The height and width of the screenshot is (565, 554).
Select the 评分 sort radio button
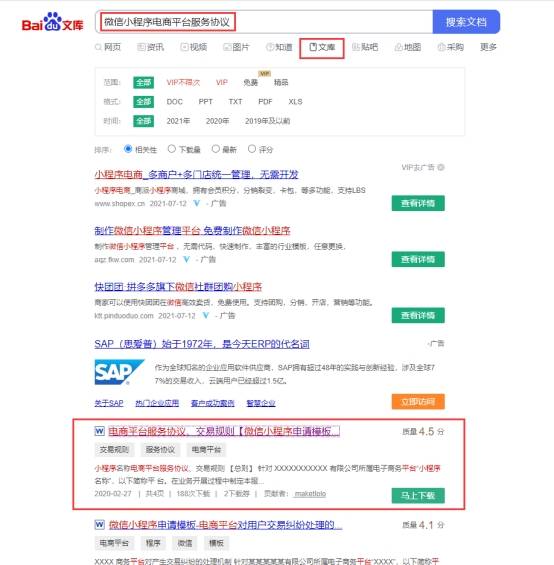252,149
